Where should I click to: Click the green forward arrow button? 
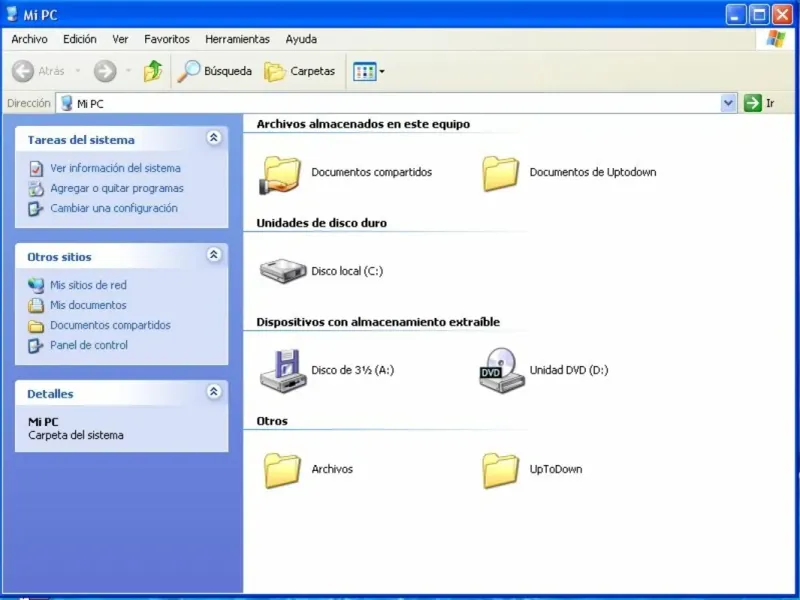(105, 71)
